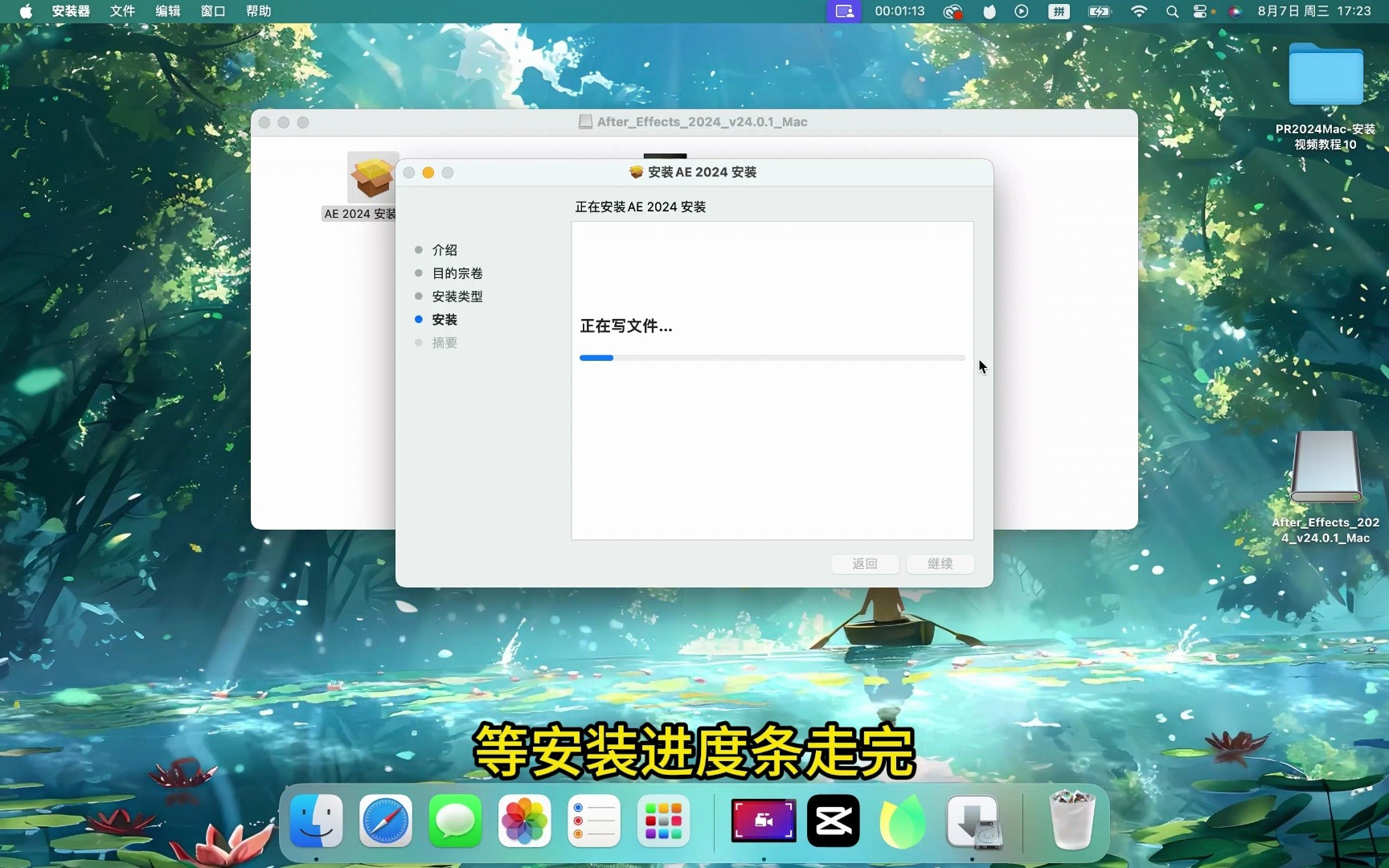This screenshot has width=1389, height=868.
Task: Open Siri from menu bar
Action: click(1235, 11)
